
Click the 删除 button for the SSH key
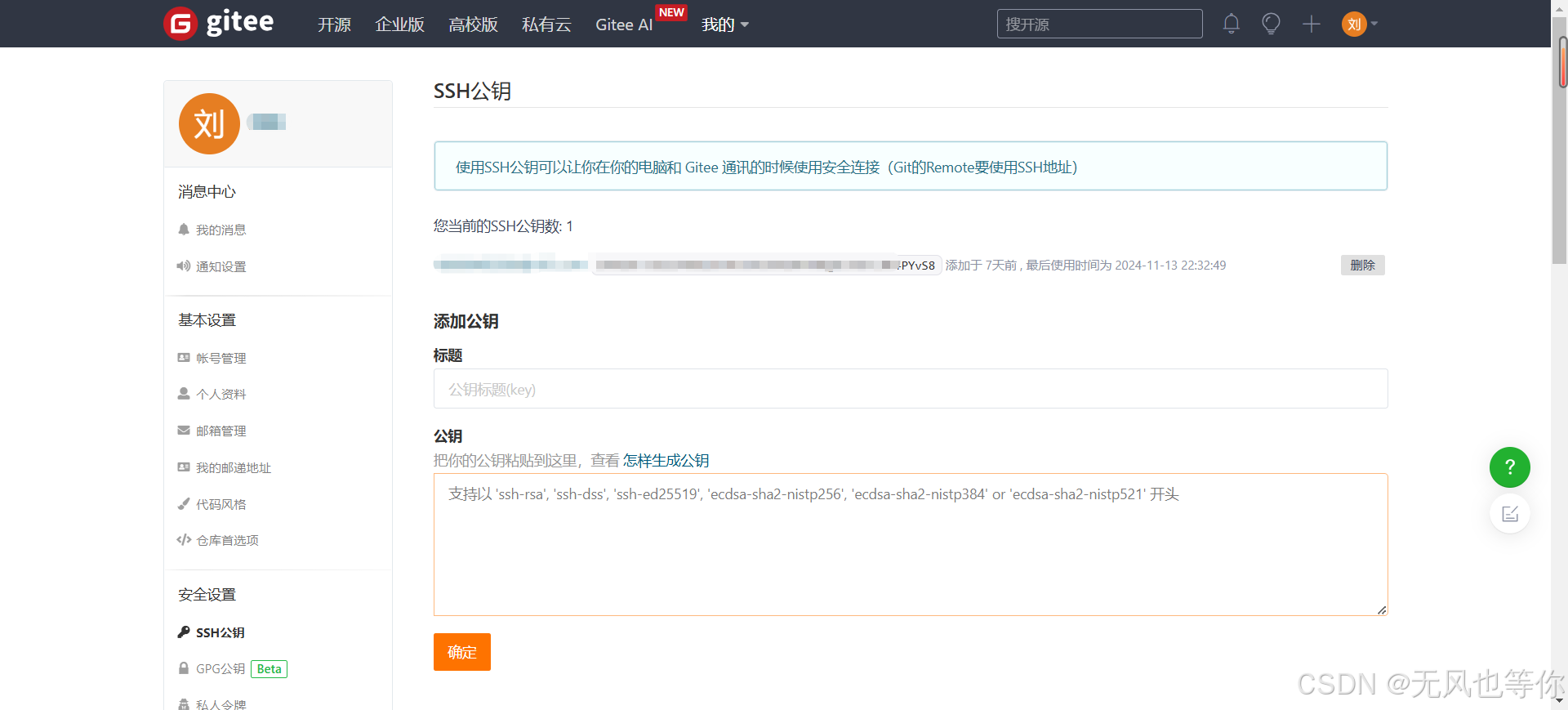click(1362, 265)
